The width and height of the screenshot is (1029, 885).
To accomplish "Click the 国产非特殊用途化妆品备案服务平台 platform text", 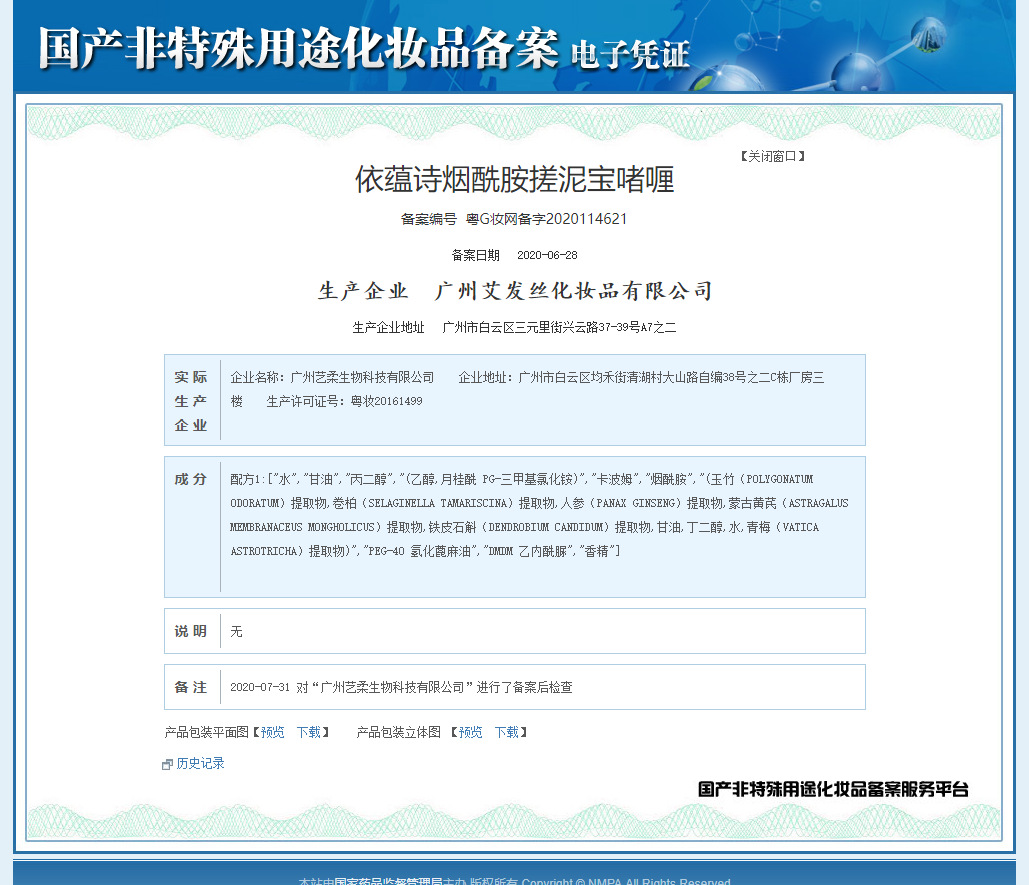I will point(833,789).
